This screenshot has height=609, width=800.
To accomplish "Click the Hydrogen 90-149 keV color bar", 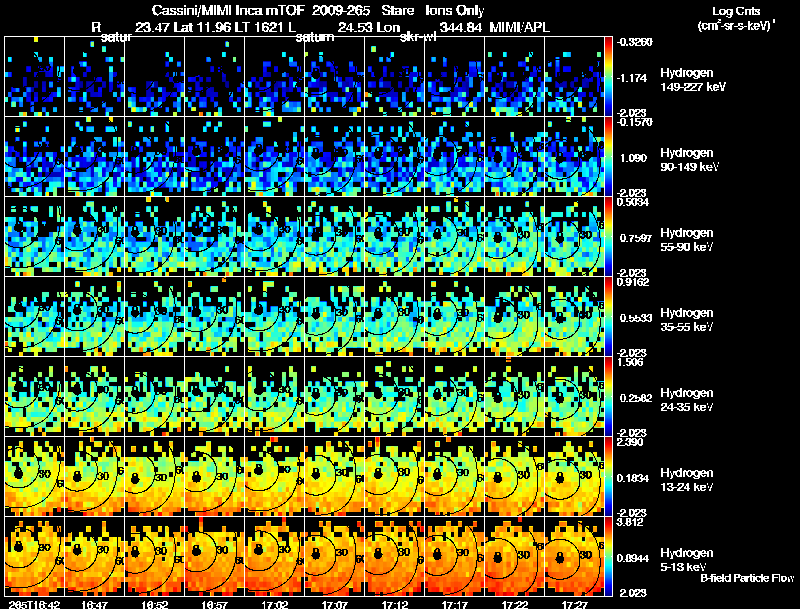I will 608,157.
